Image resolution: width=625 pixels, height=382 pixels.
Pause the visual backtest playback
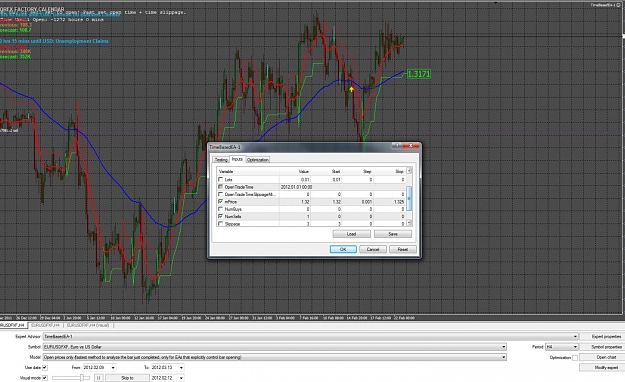coord(98,378)
